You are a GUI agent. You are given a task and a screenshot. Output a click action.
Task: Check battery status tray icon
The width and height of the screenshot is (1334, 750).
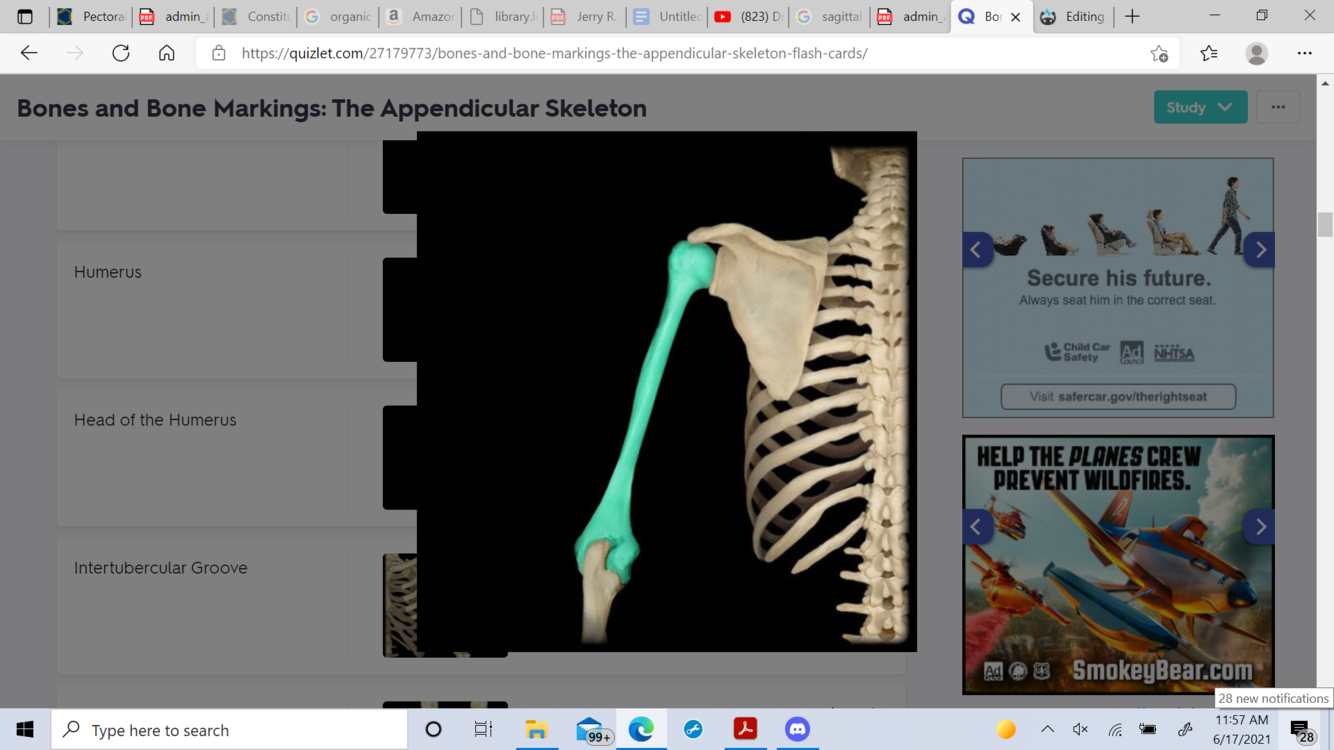(1148, 730)
